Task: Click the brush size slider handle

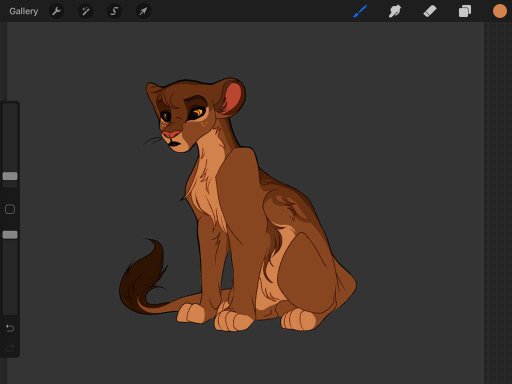Action: click(10, 176)
